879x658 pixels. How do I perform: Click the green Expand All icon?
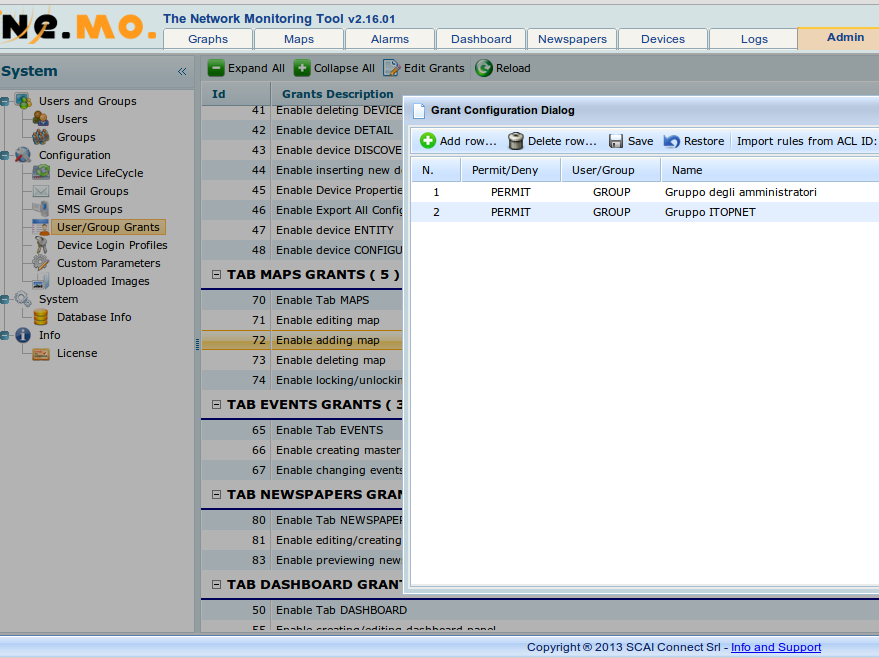click(x=216, y=68)
